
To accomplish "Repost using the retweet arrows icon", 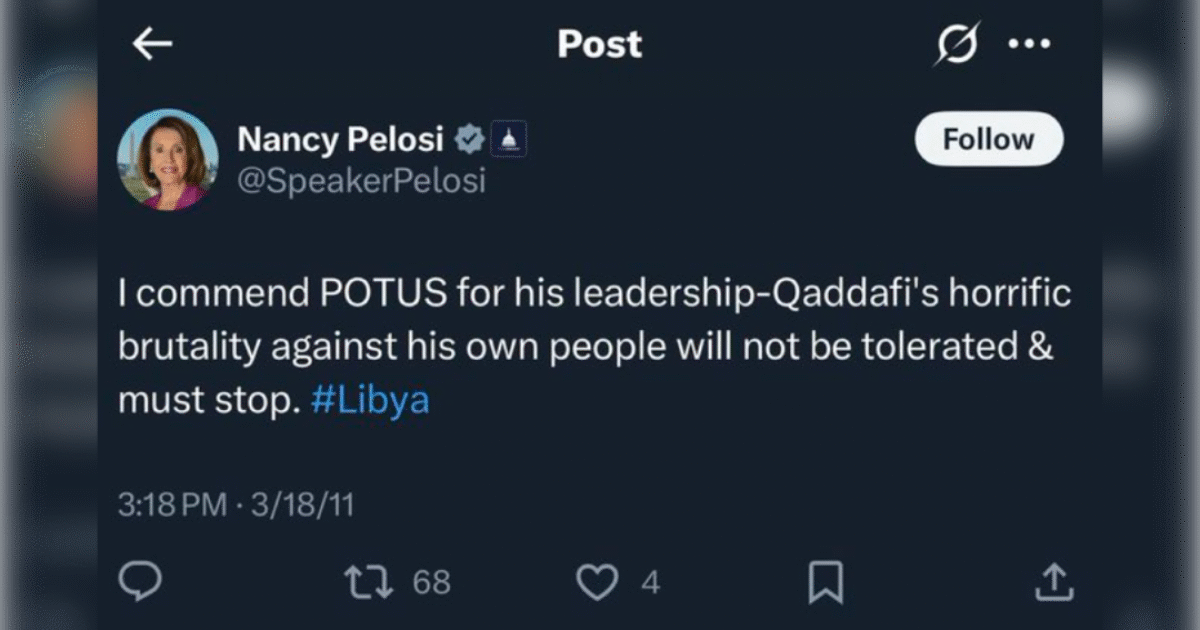I will coord(370,582).
